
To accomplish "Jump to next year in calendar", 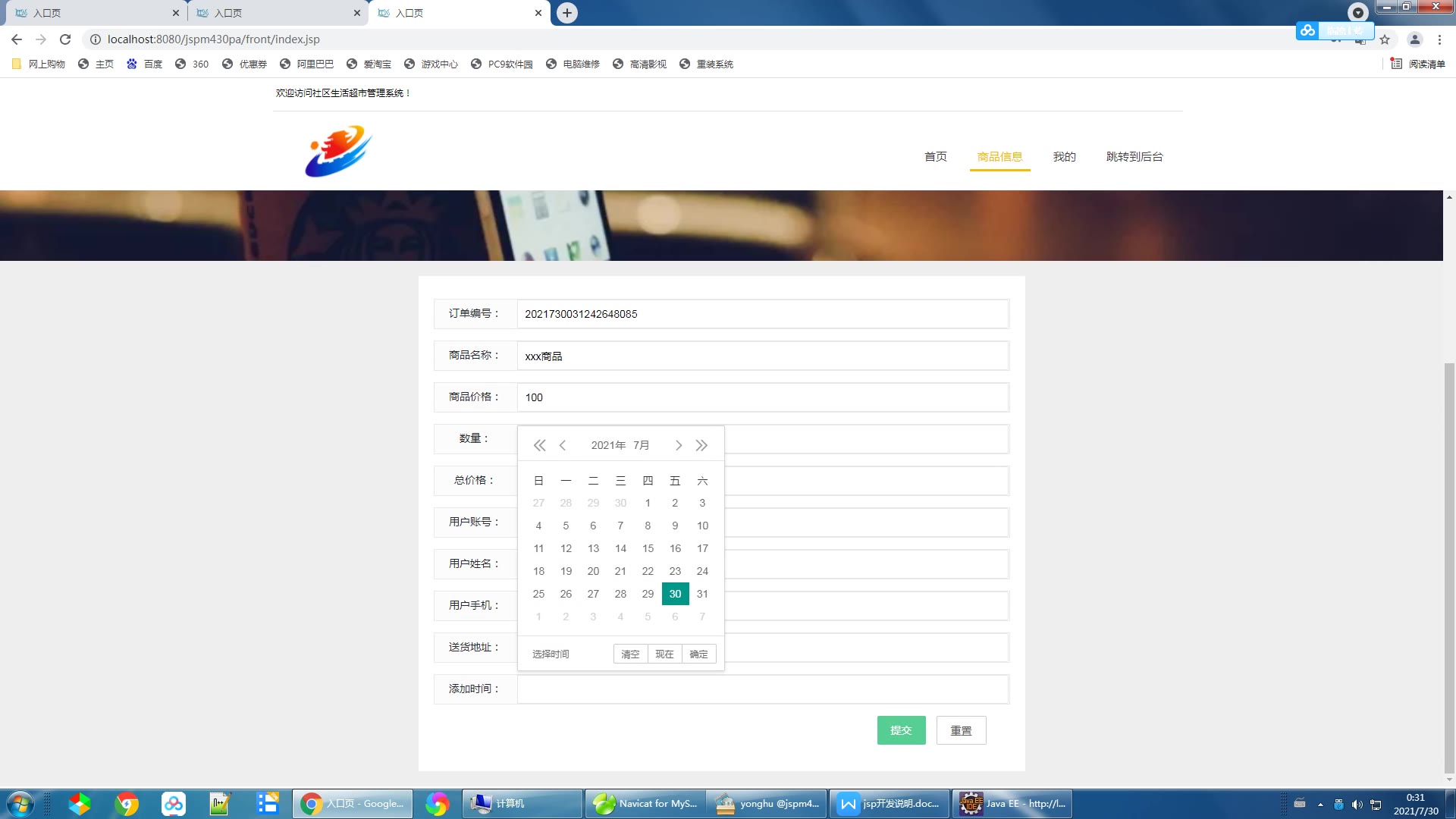I will (x=701, y=445).
